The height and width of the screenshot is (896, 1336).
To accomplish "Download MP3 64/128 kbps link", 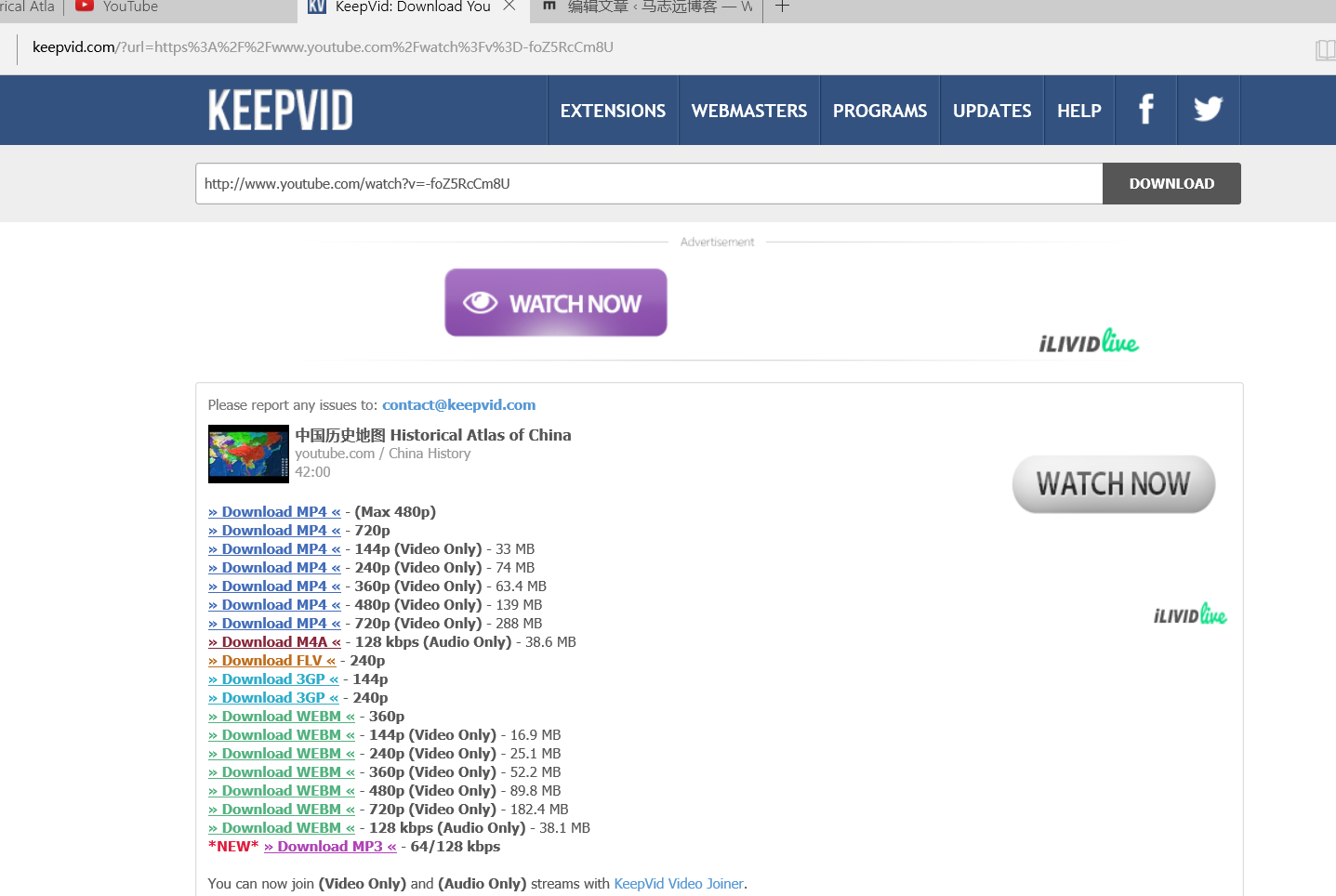I will (330, 847).
